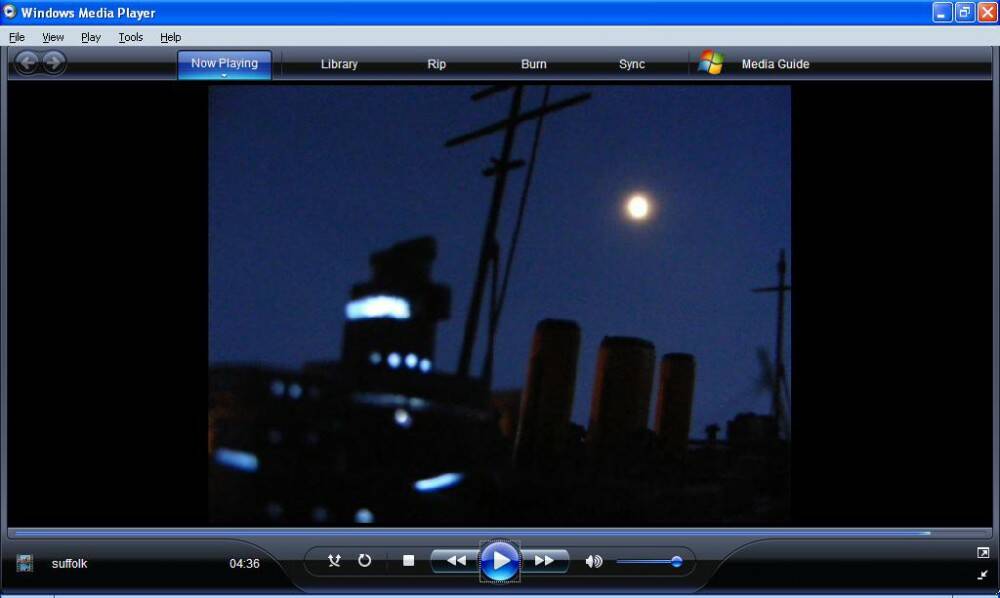The image size is (1000, 598).
Task: Go to the Burn tab
Action: click(534, 64)
